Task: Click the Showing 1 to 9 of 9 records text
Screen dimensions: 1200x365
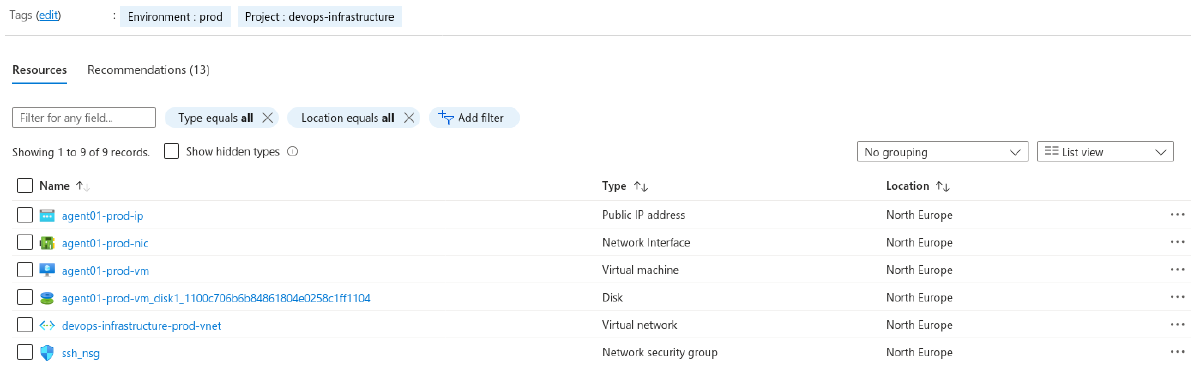Action: tap(81, 152)
